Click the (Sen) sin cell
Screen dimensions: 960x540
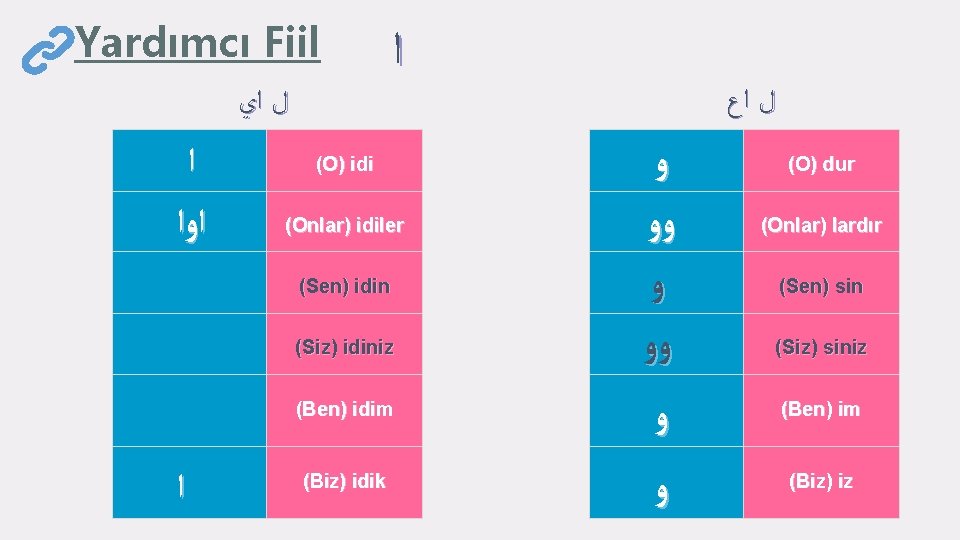pos(821,283)
